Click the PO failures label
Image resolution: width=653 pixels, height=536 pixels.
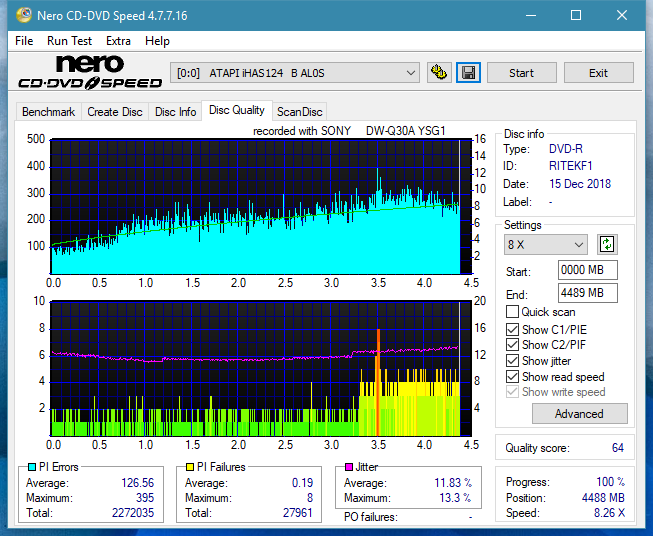371,517
